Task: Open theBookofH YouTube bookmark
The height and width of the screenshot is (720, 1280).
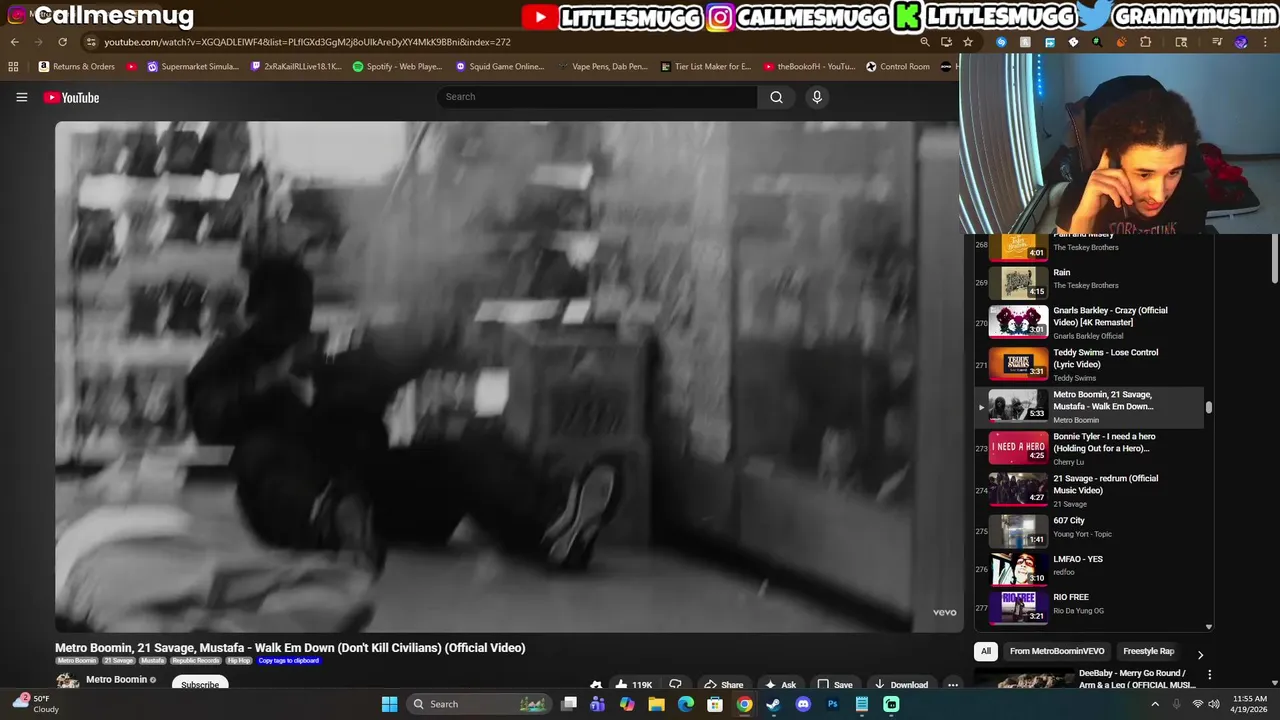Action: pyautogui.click(x=808, y=66)
